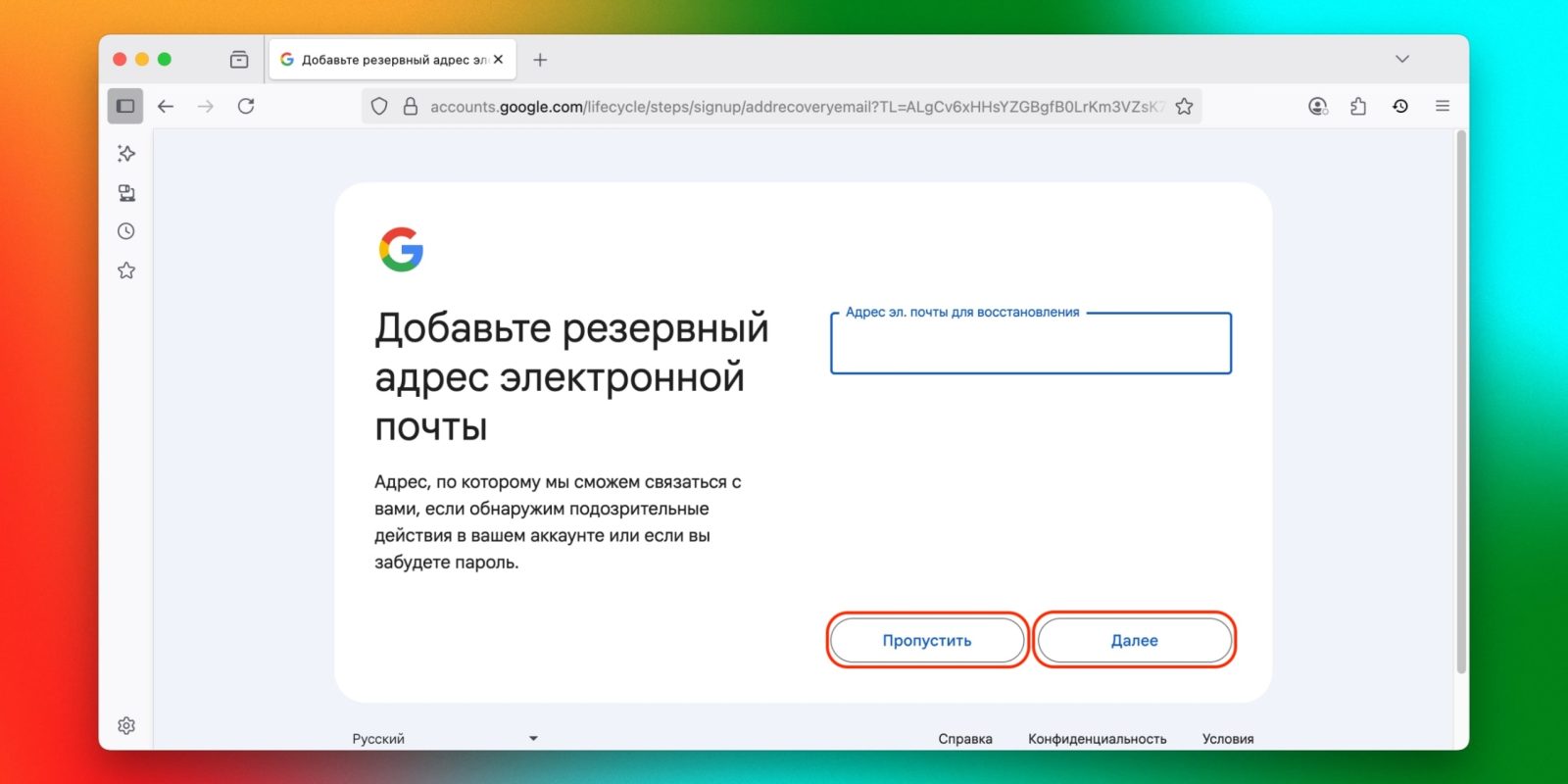Click the Пропустить button

point(927,640)
